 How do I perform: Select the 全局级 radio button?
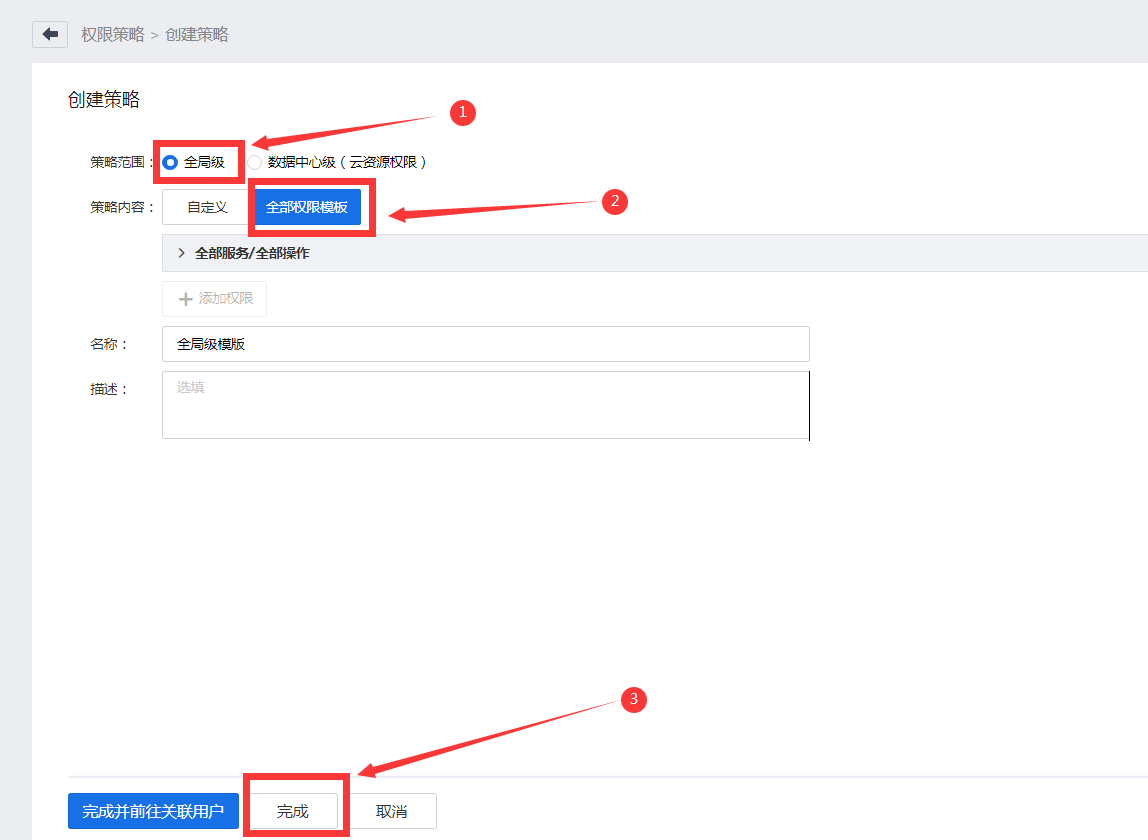coord(170,162)
